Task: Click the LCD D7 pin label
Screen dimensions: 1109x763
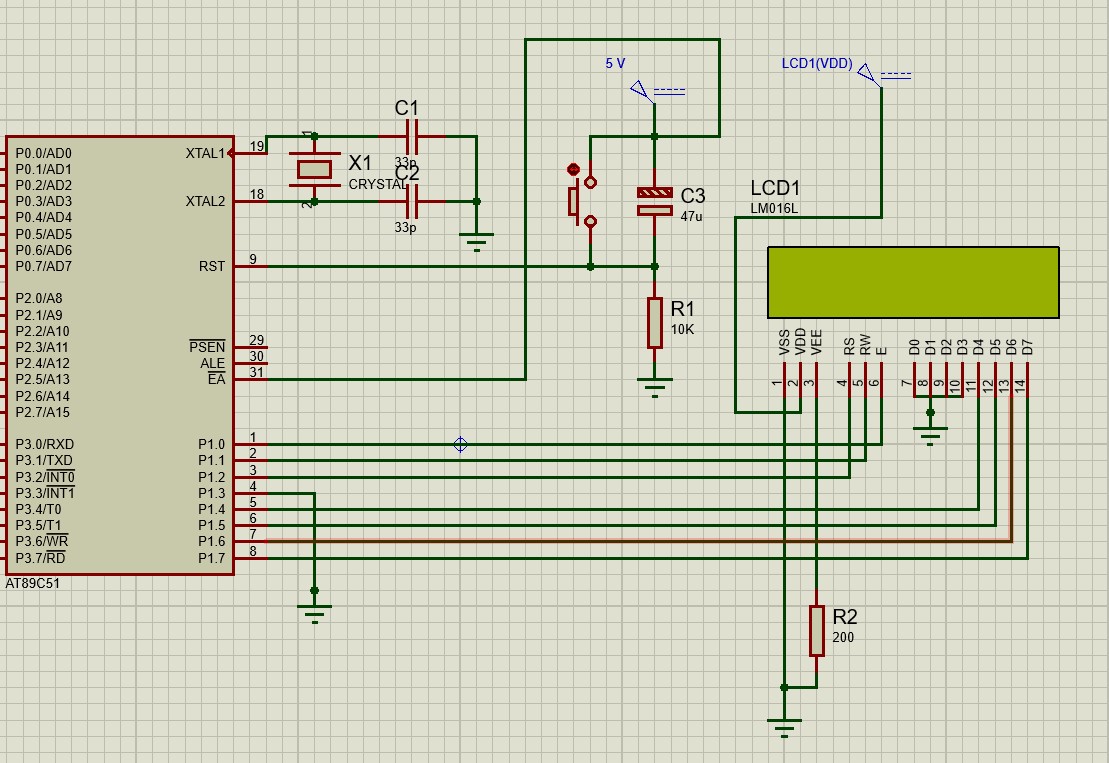Action: pos(1027,347)
